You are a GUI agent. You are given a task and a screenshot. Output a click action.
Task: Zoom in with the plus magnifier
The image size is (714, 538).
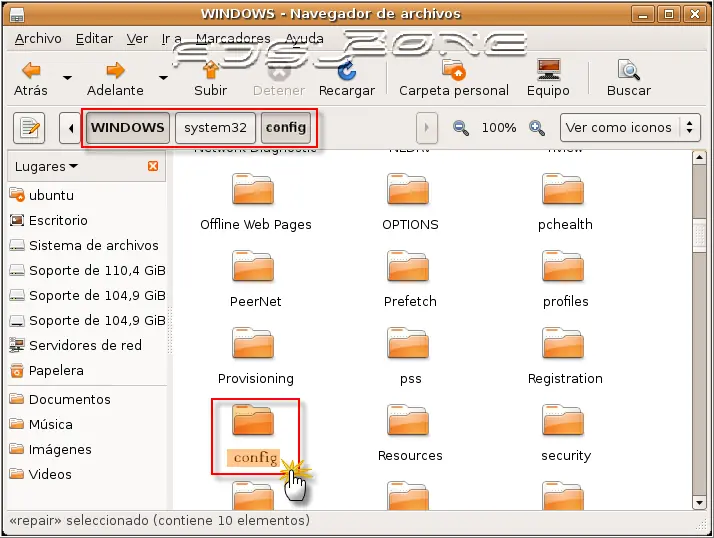537,128
